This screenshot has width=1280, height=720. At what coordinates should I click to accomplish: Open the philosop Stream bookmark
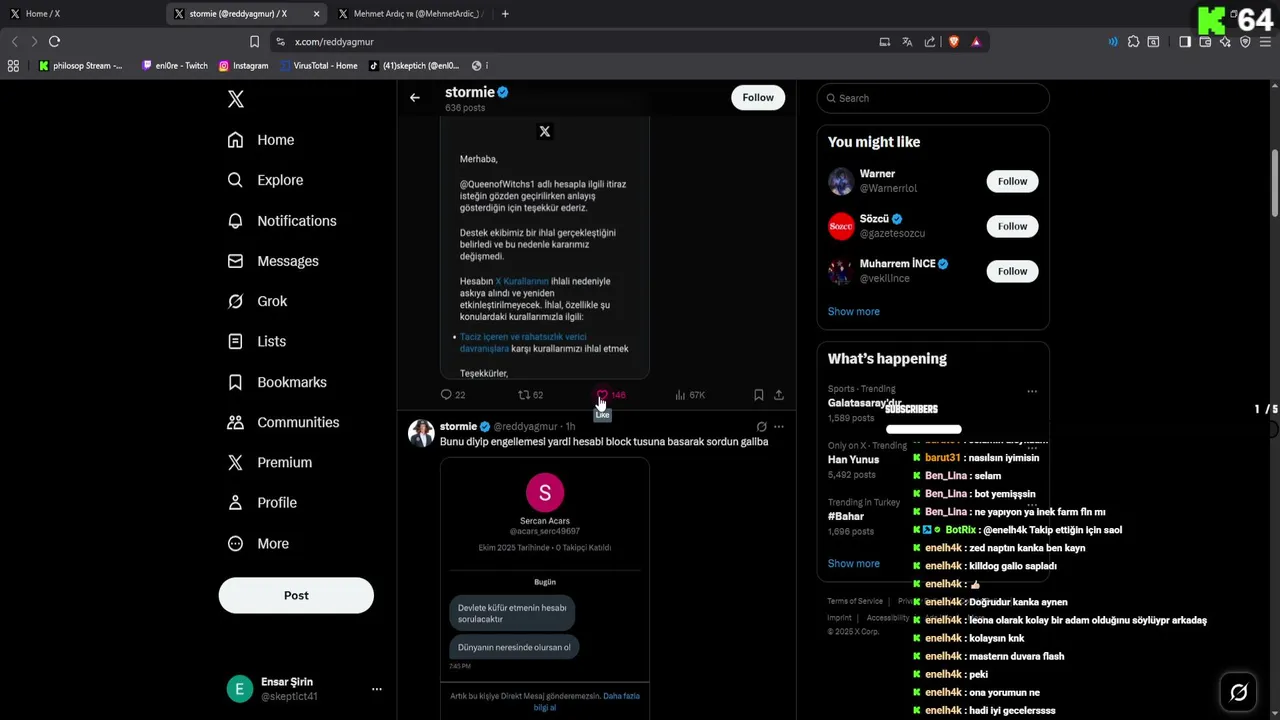click(x=81, y=66)
